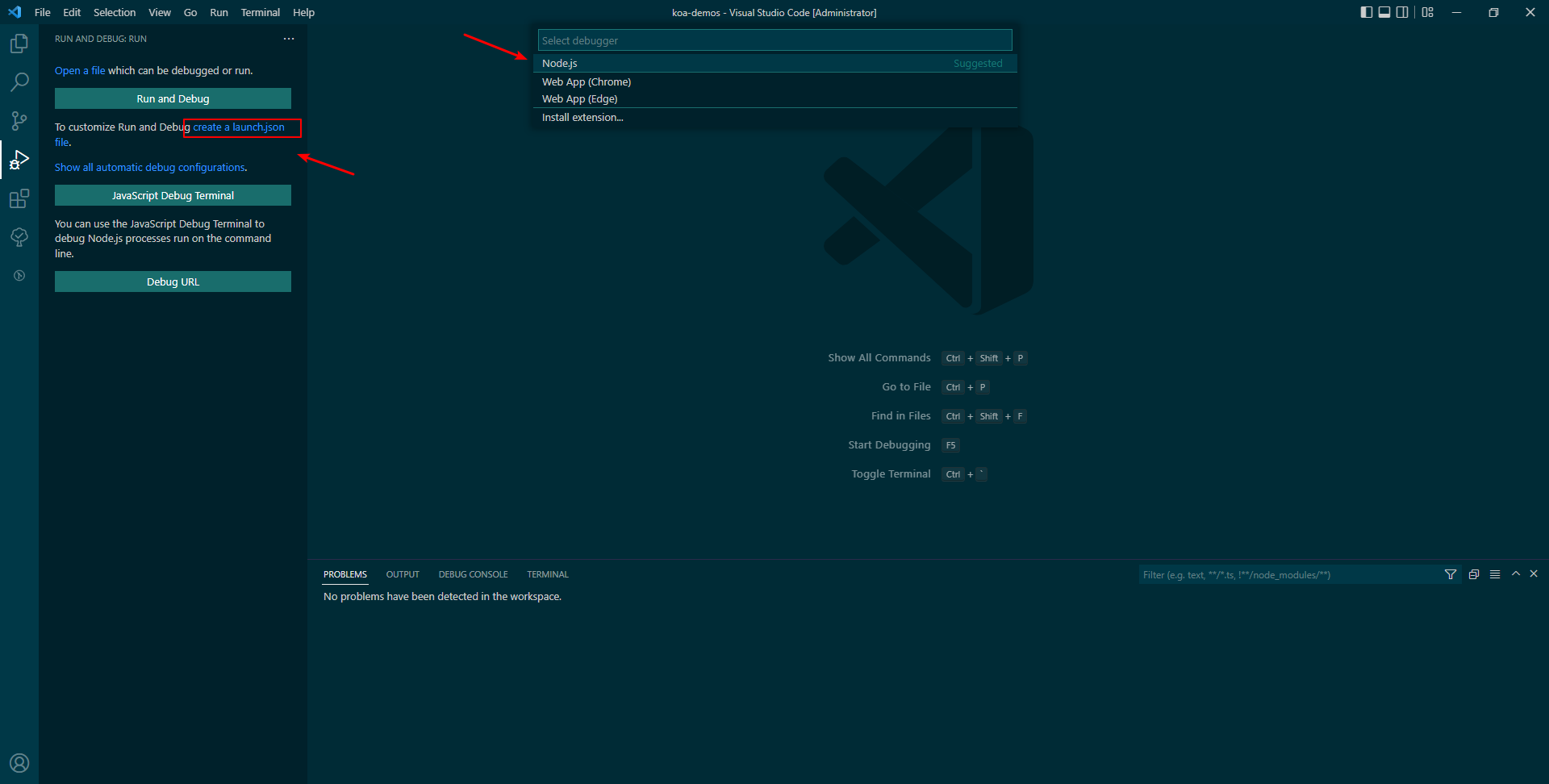Click the bottom circular activity bar icon

19,276
